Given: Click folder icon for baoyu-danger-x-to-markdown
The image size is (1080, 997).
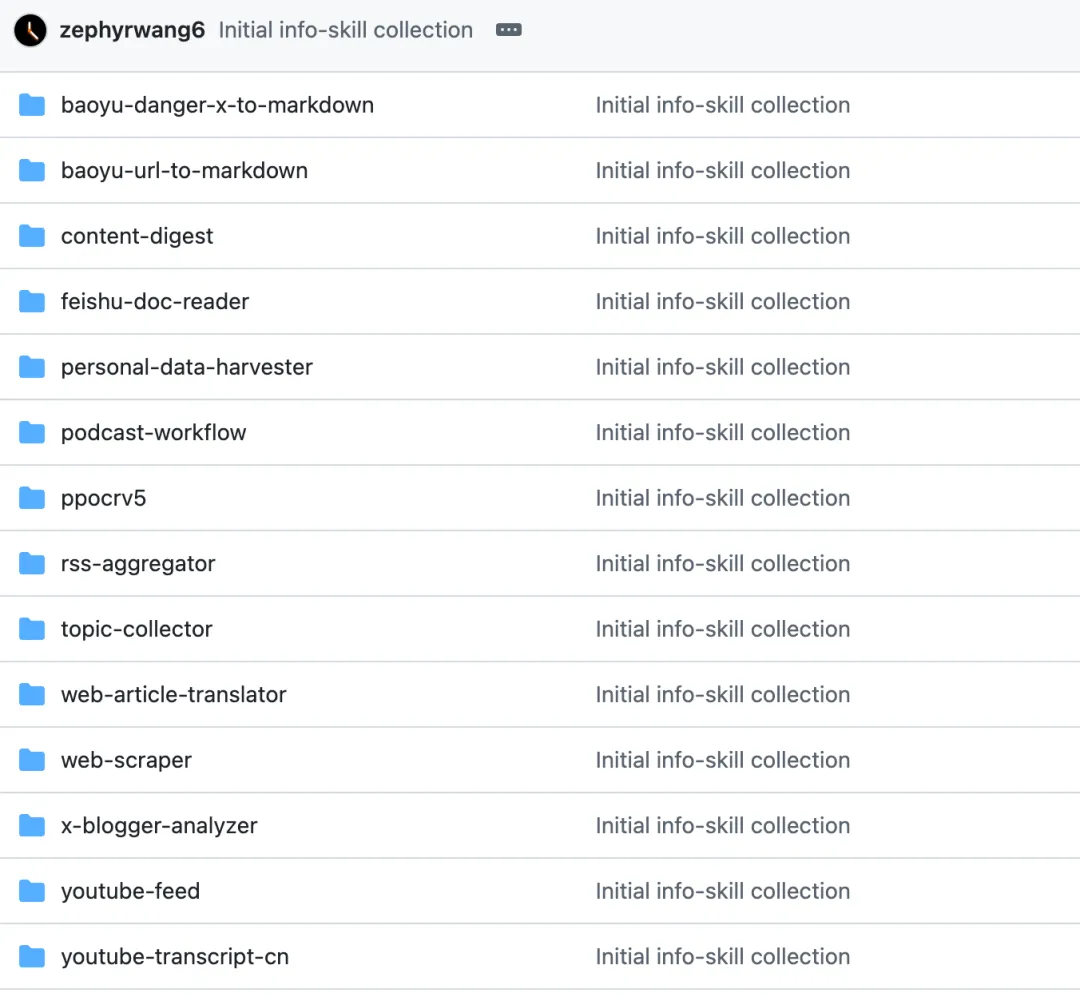Looking at the screenshot, I should tap(32, 105).
